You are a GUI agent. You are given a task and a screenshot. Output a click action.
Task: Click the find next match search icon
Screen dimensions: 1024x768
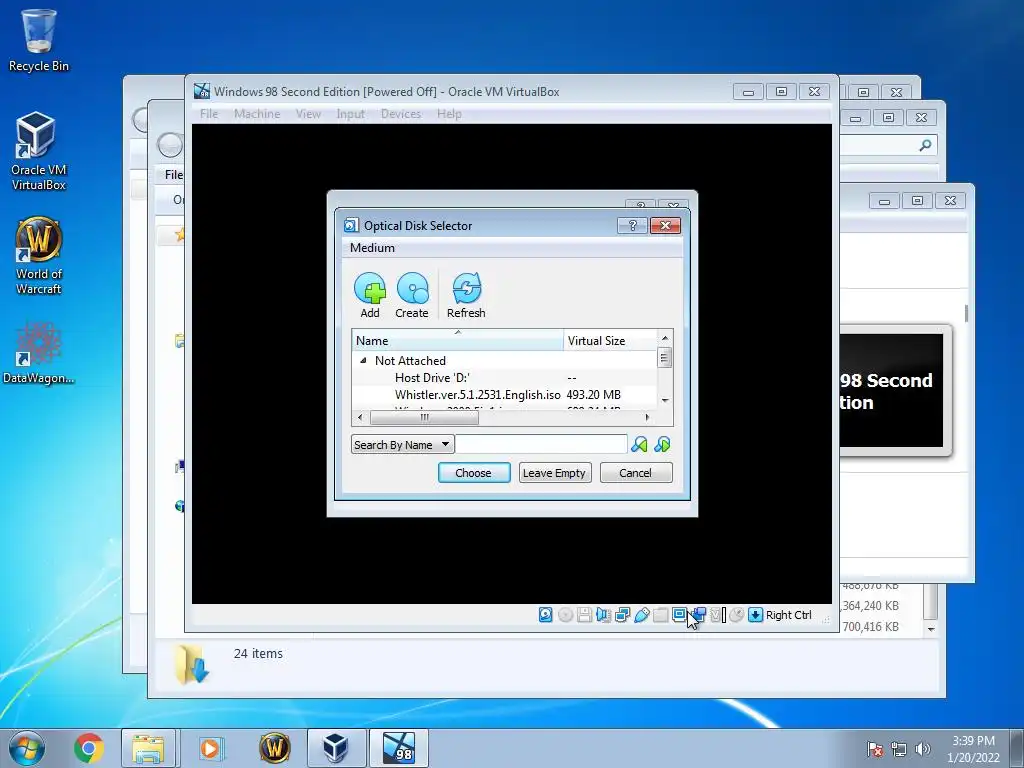662,445
